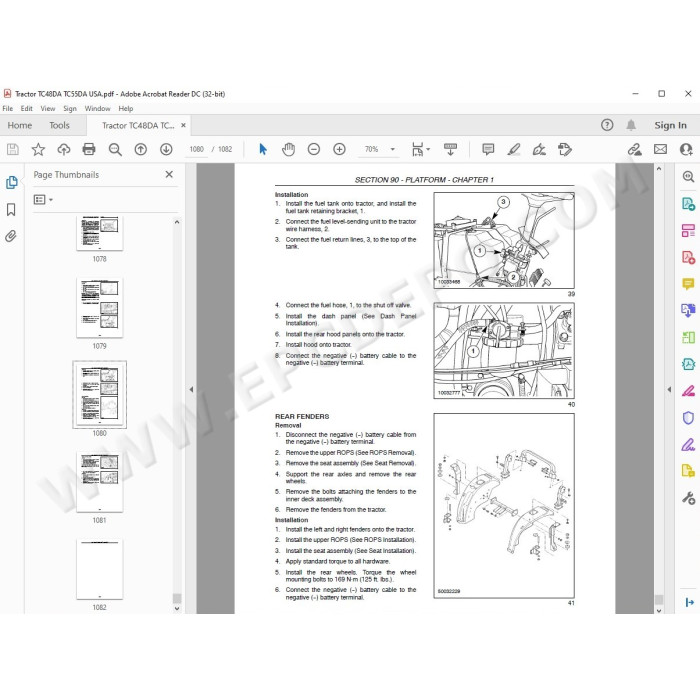
Task: Open the Window menu
Action: 97,108
